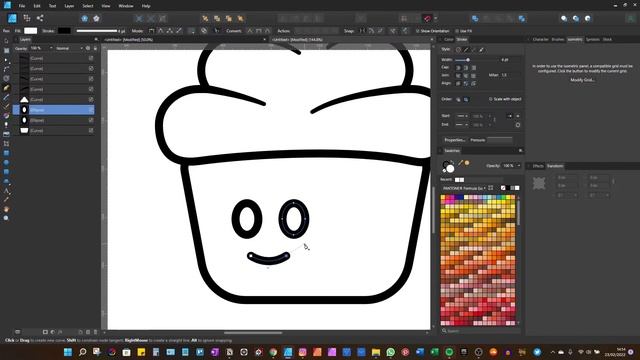
Task: Click the stroke Properties... button
Action: pyautogui.click(x=454, y=140)
